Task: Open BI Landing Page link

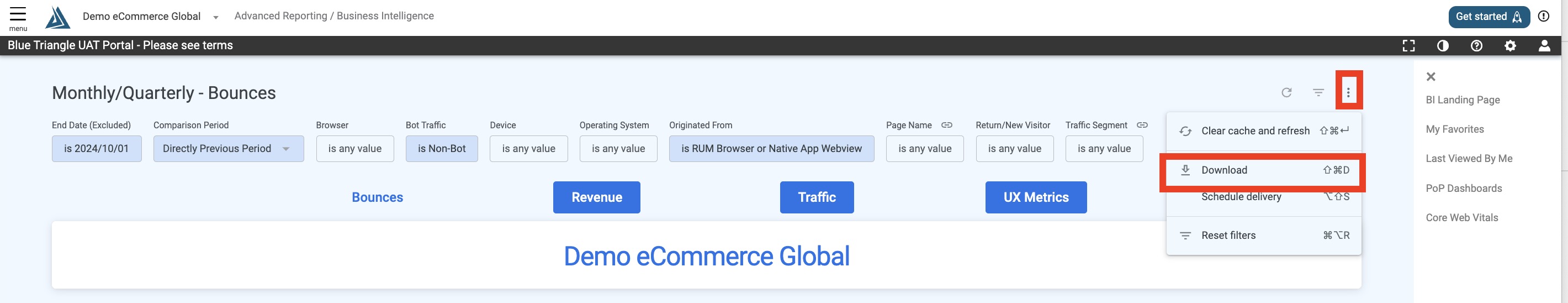Action: (x=1462, y=100)
